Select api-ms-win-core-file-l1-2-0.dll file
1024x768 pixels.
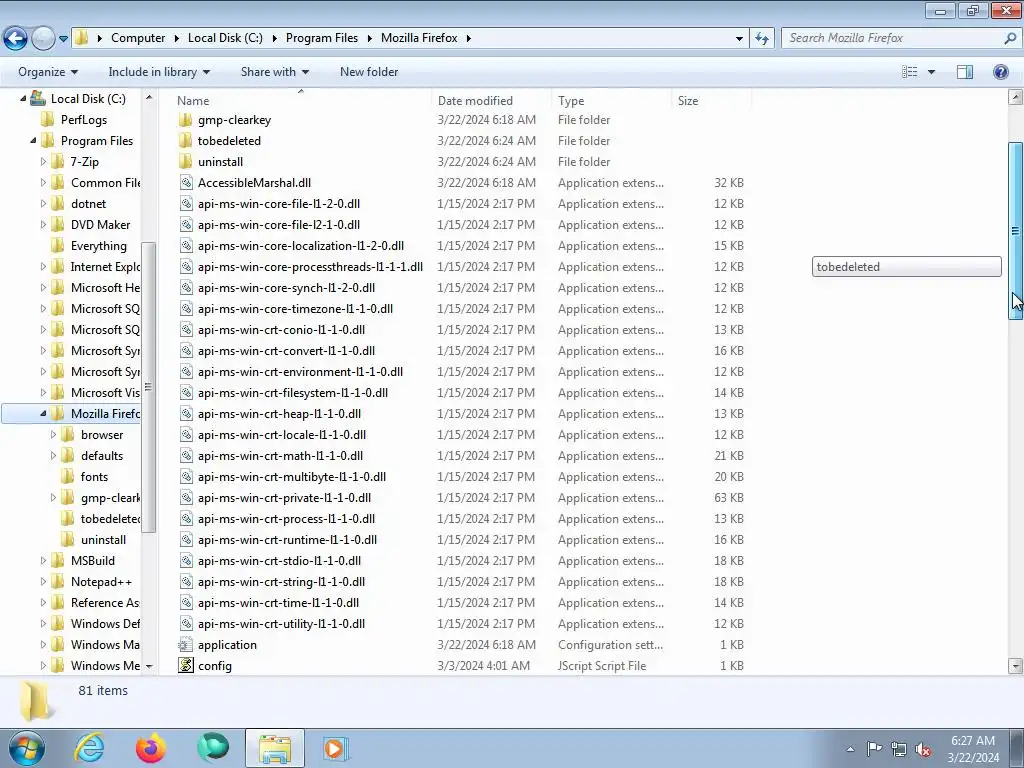pos(279,204)
